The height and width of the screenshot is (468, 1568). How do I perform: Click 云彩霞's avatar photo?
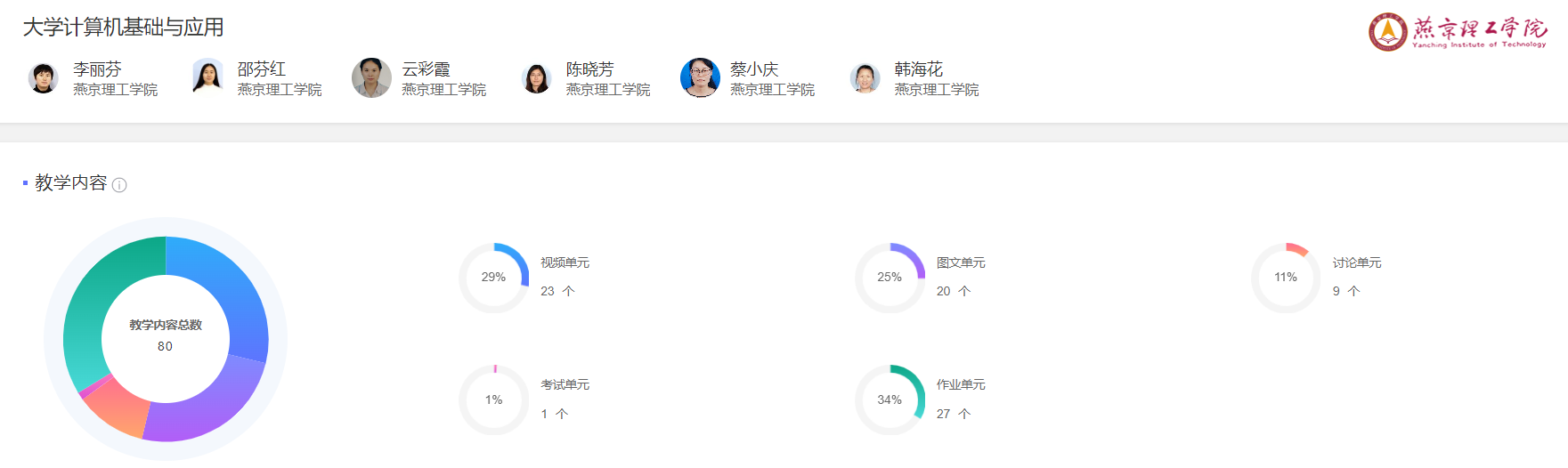click(371, 78)
